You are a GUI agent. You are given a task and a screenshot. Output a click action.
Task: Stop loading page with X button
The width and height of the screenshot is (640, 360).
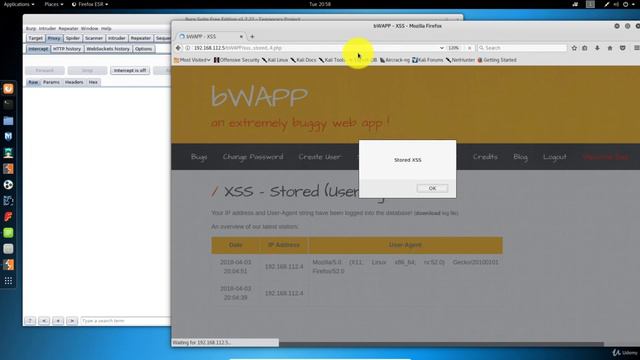pyautogui.click(x=469, y=48)
